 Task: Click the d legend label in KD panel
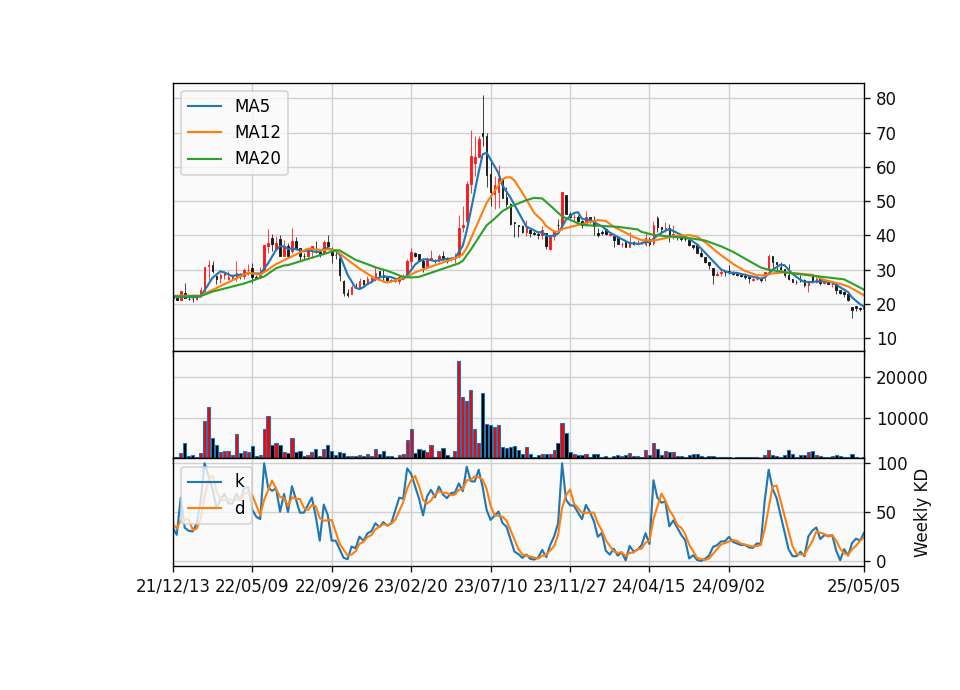[239, 508]
